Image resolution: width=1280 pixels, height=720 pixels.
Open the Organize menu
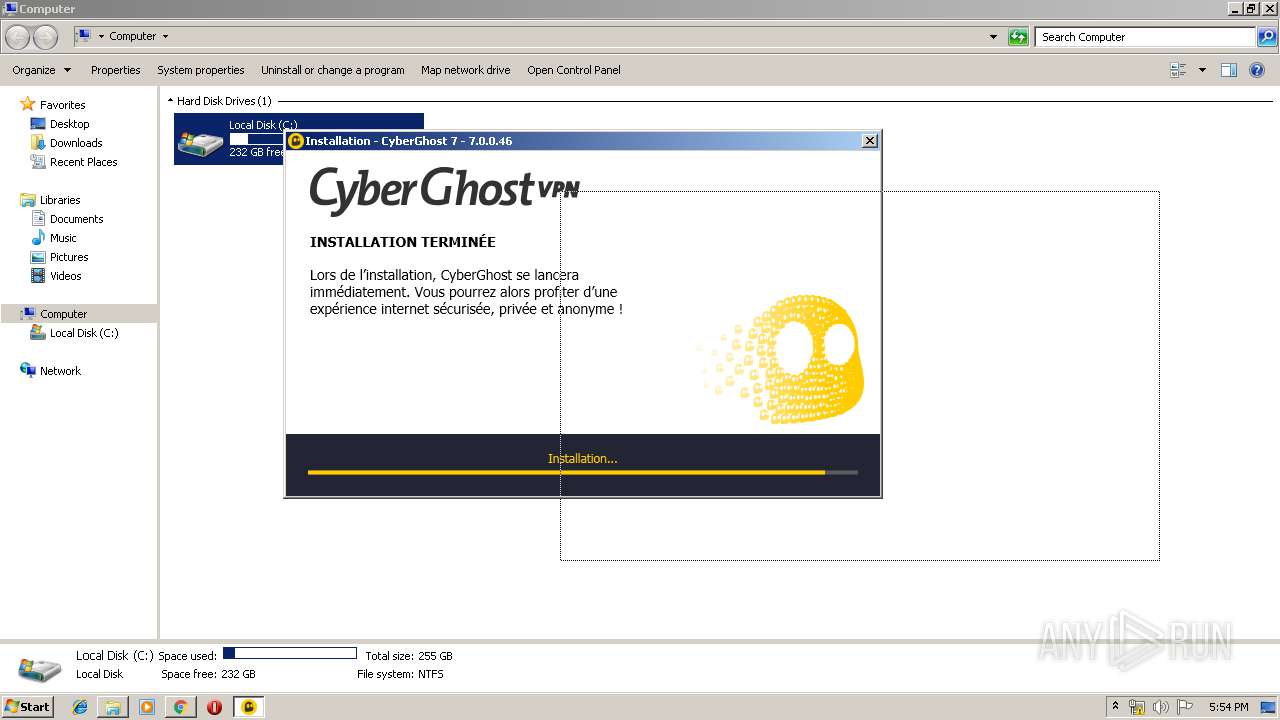(x=41, y=70)
